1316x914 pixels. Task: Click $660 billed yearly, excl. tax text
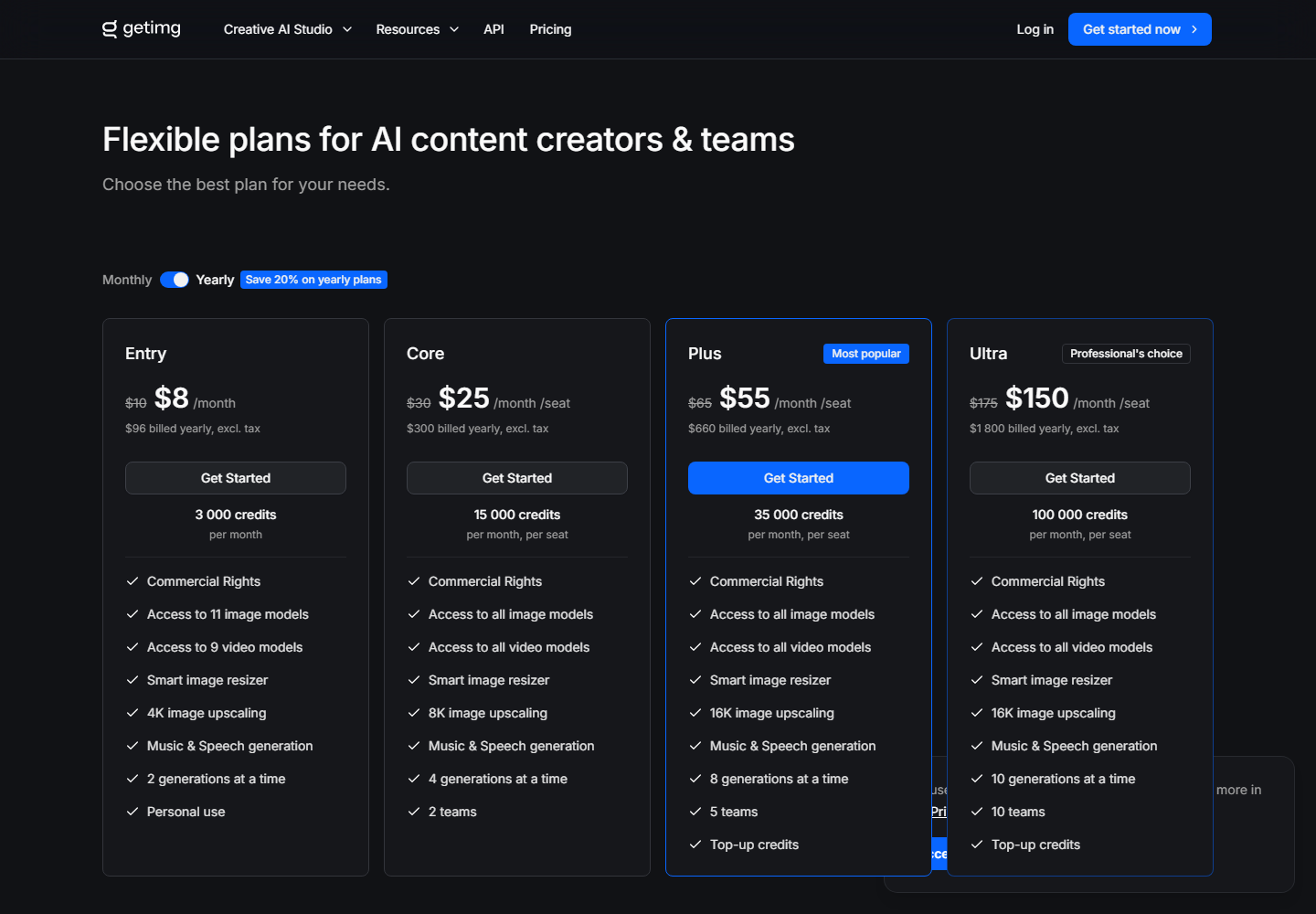pyautogui.click(x=759, y=429)
